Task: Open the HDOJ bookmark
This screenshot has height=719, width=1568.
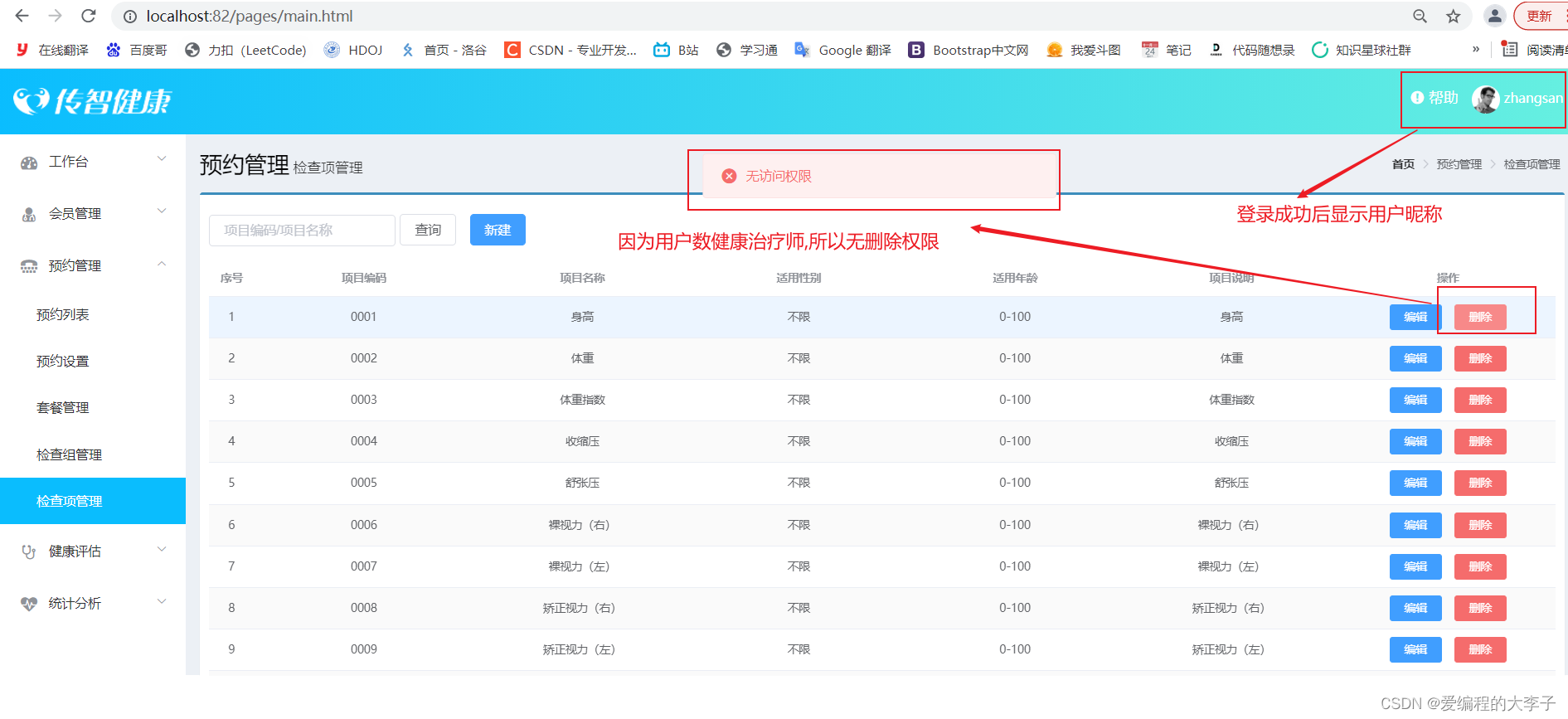Action: point(353,50)
